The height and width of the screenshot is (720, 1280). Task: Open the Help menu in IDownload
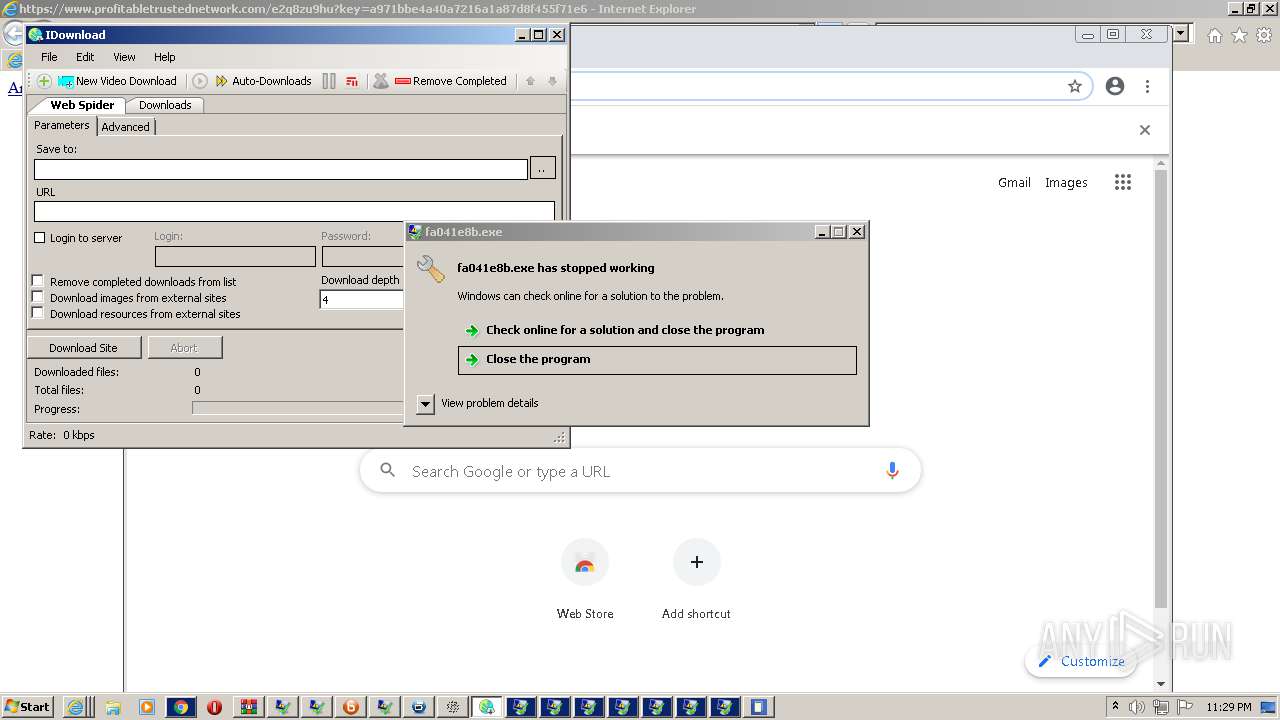point(165,57)
